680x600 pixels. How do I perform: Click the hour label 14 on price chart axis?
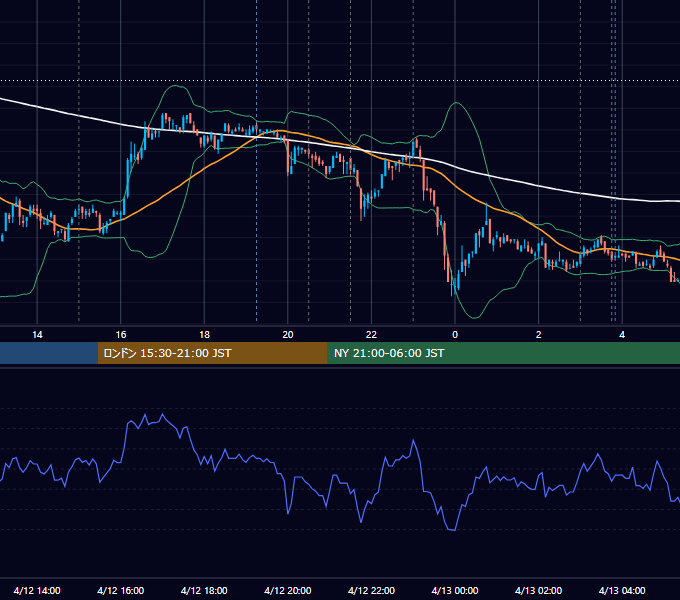pyautogui.click(x=37, y=335)
